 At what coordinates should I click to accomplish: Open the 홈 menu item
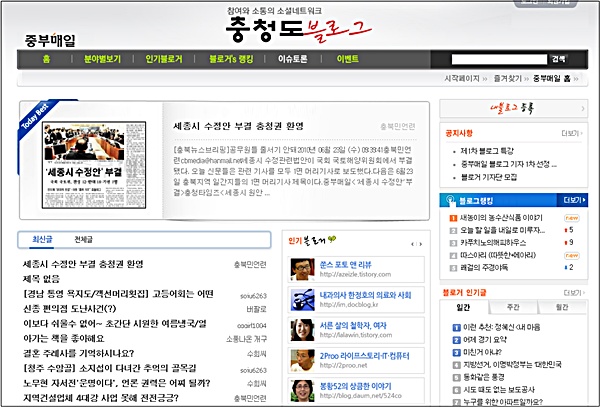coord(46,59)
